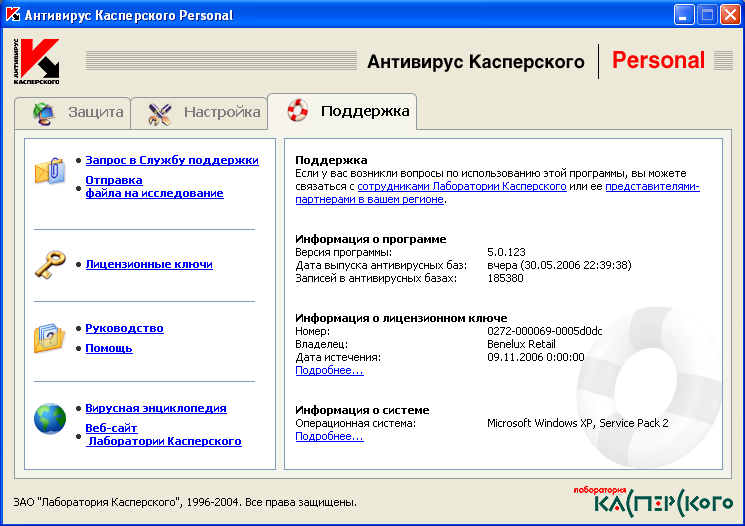Click представителями-партнерами в вашем регионе link
745x526 pixels.
tap(497, 193)
